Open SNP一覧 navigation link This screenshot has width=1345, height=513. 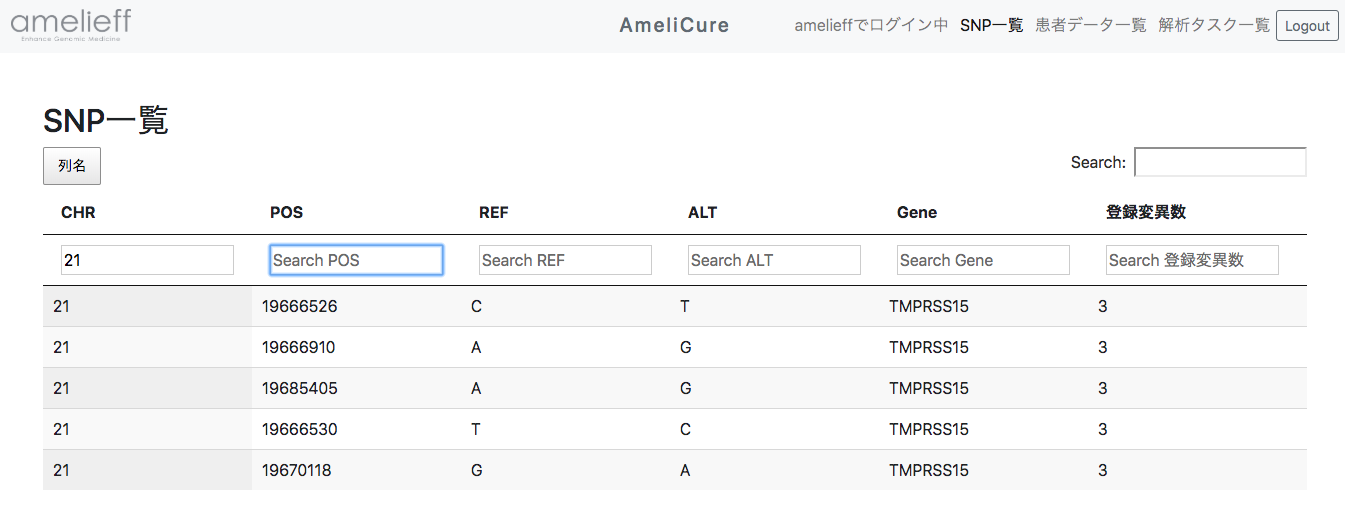pos(991,25)
